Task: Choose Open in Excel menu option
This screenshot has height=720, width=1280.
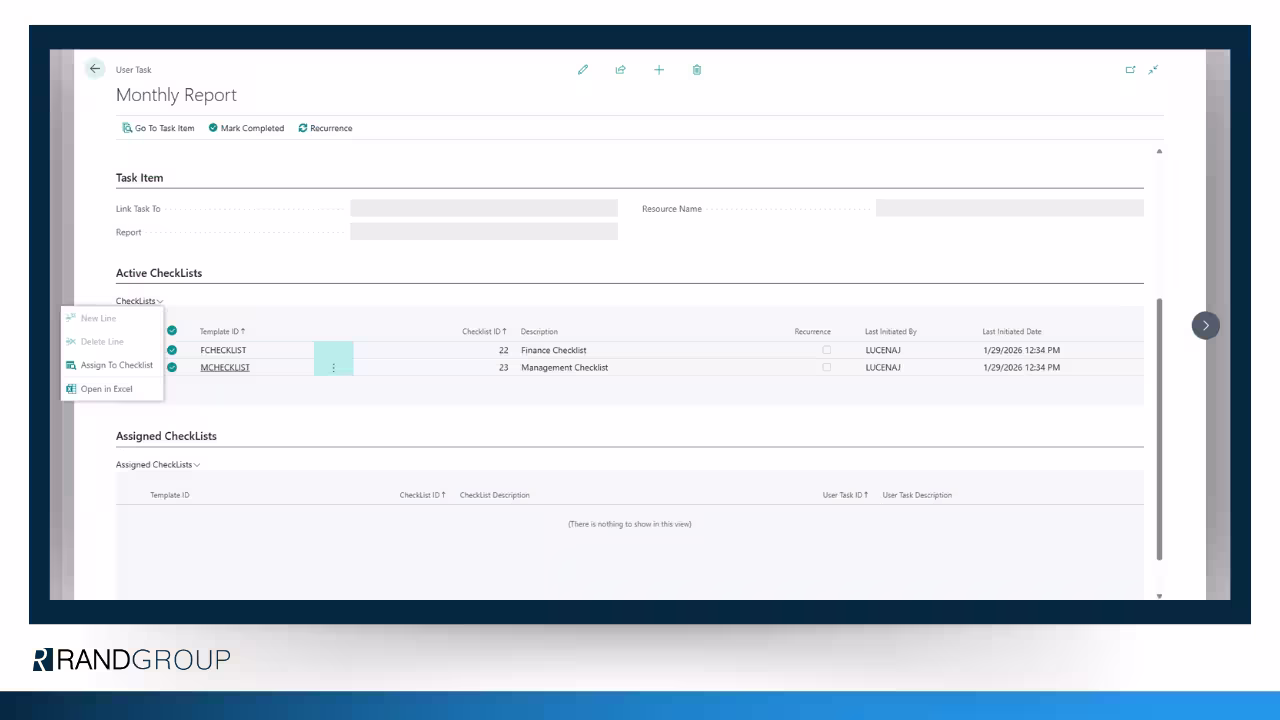Action: pos(106,389)
